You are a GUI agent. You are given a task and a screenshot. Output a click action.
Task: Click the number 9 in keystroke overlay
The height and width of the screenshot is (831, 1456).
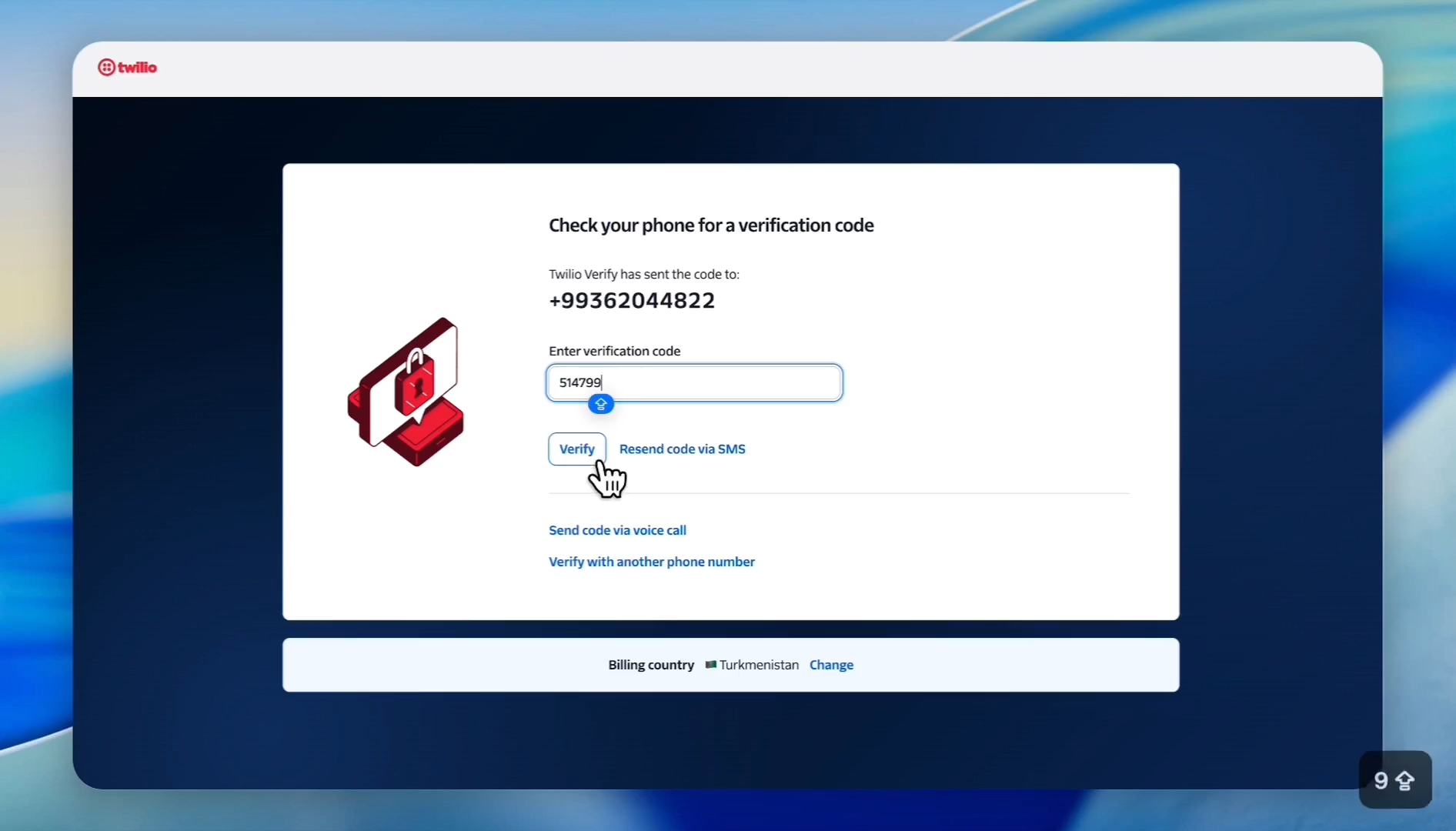point(1381,781)
